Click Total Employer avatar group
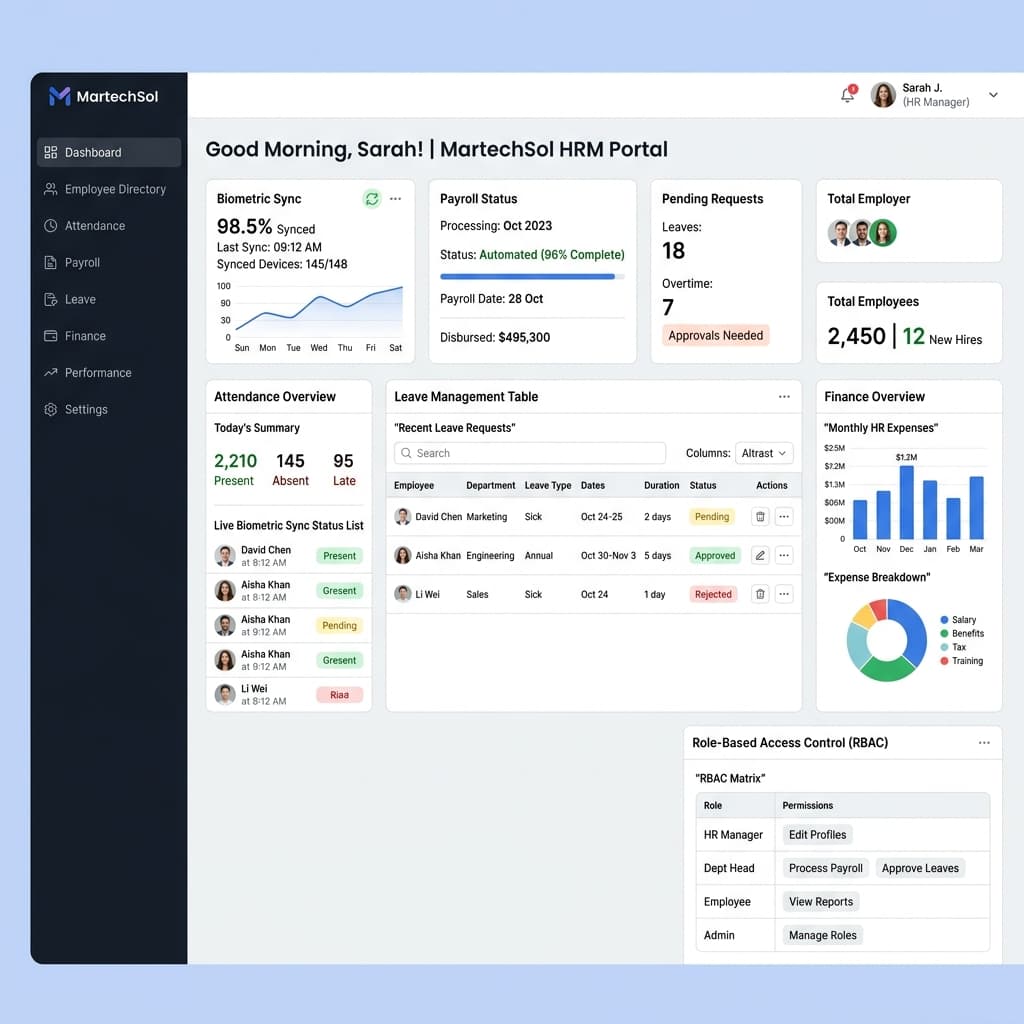 tap(862, 232)
